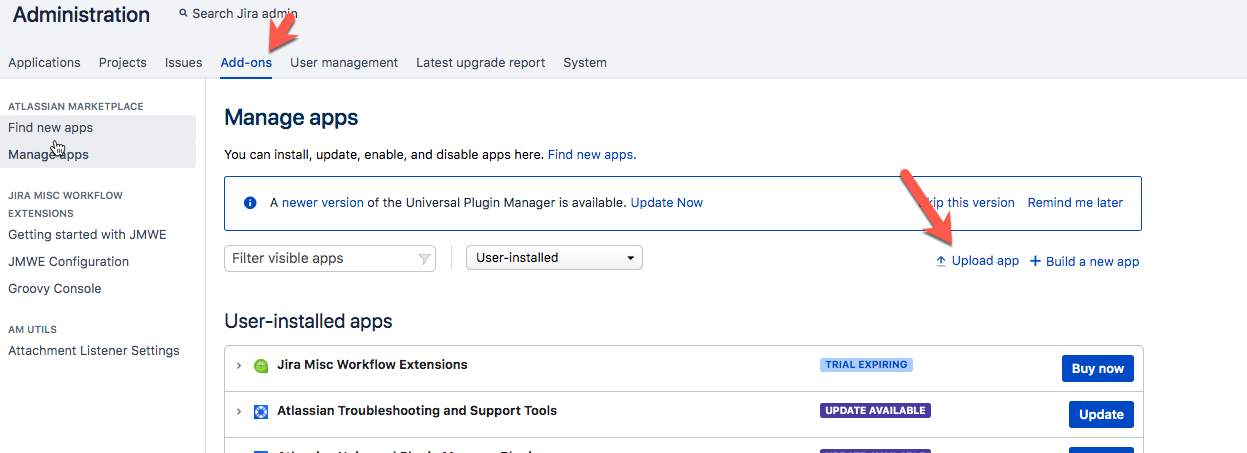
Task: Click the Find new apps inline link
Action: pos(590,155)
